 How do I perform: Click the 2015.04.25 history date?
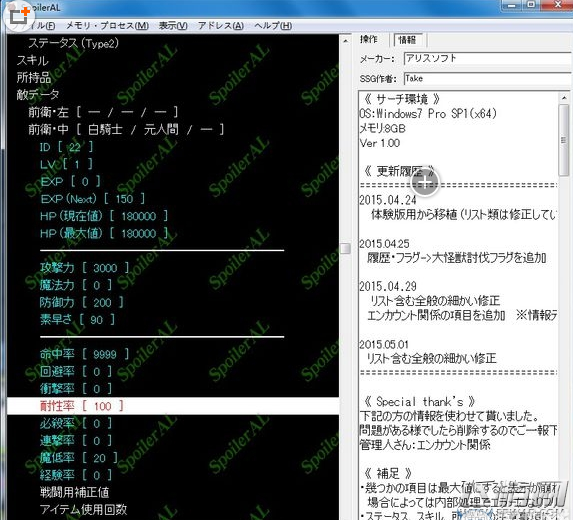point(384,244)
